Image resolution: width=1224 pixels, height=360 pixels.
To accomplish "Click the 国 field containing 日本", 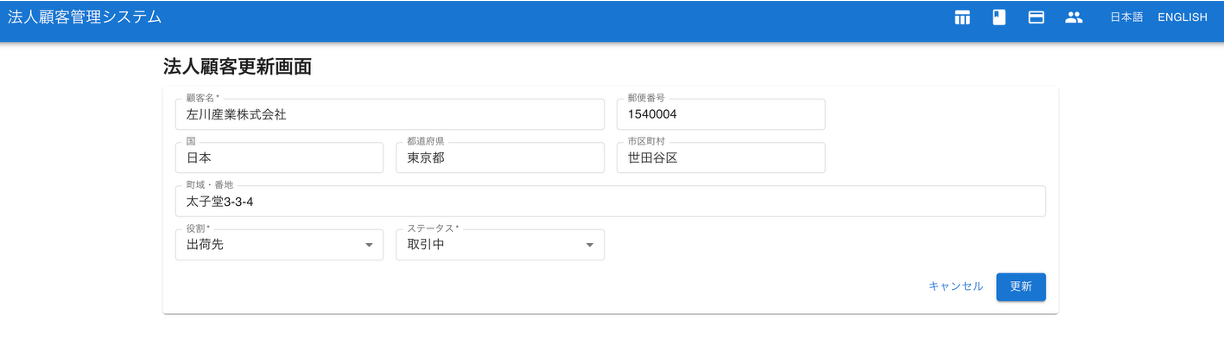I will [x=279, y=158].
